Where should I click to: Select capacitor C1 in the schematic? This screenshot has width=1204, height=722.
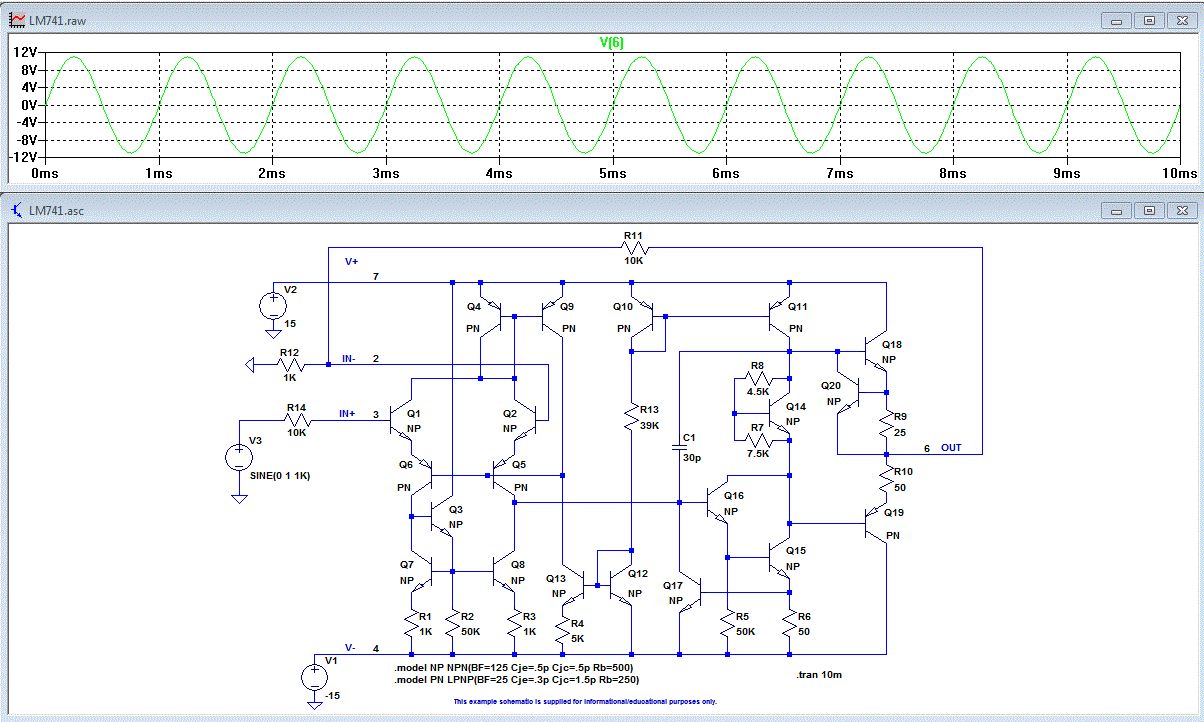point(679,449)
